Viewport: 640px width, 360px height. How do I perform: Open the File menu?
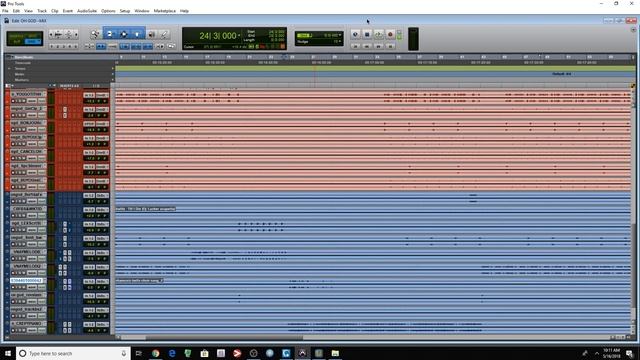5,11
